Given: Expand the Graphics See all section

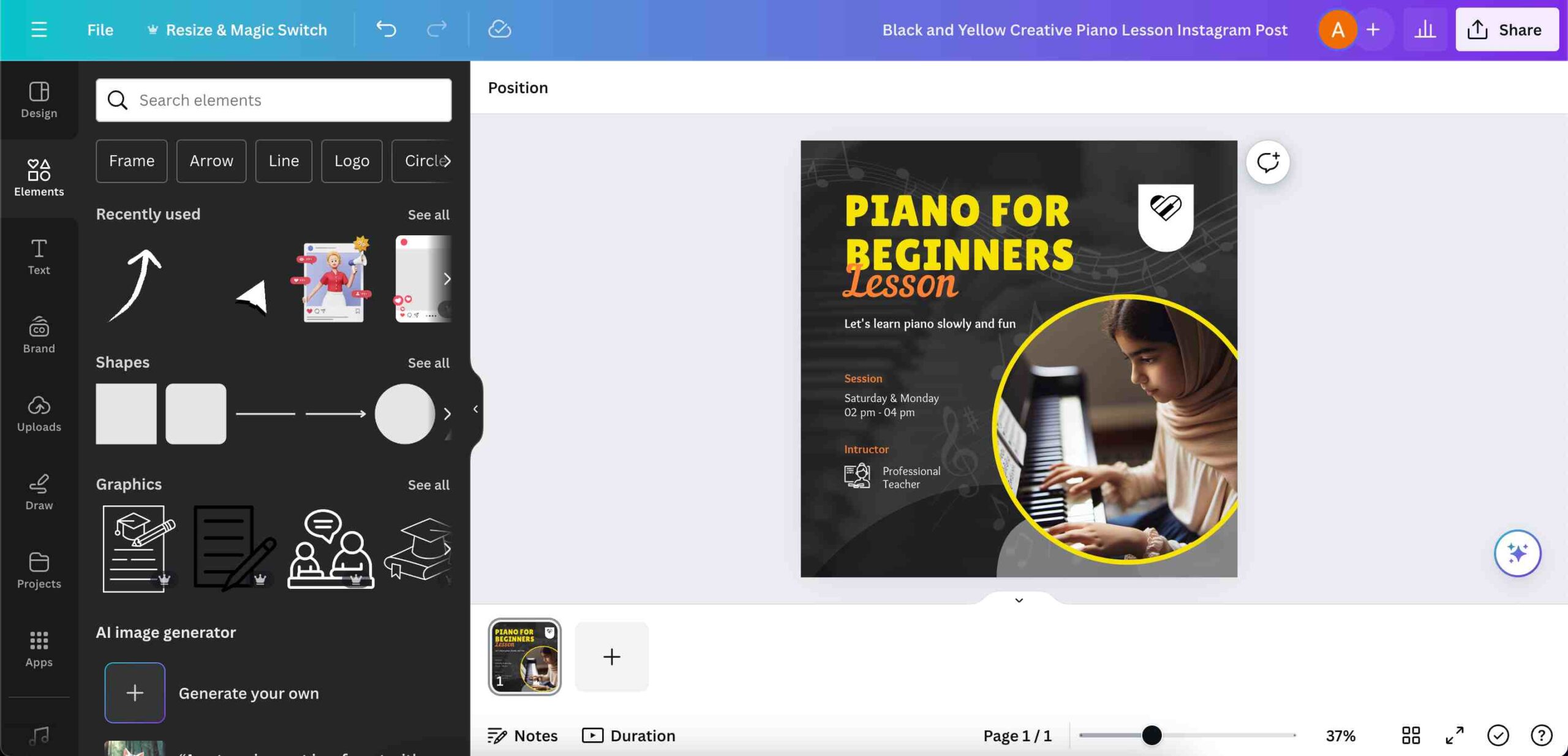Looking at the screenshot, I should (x=428, y=484).
